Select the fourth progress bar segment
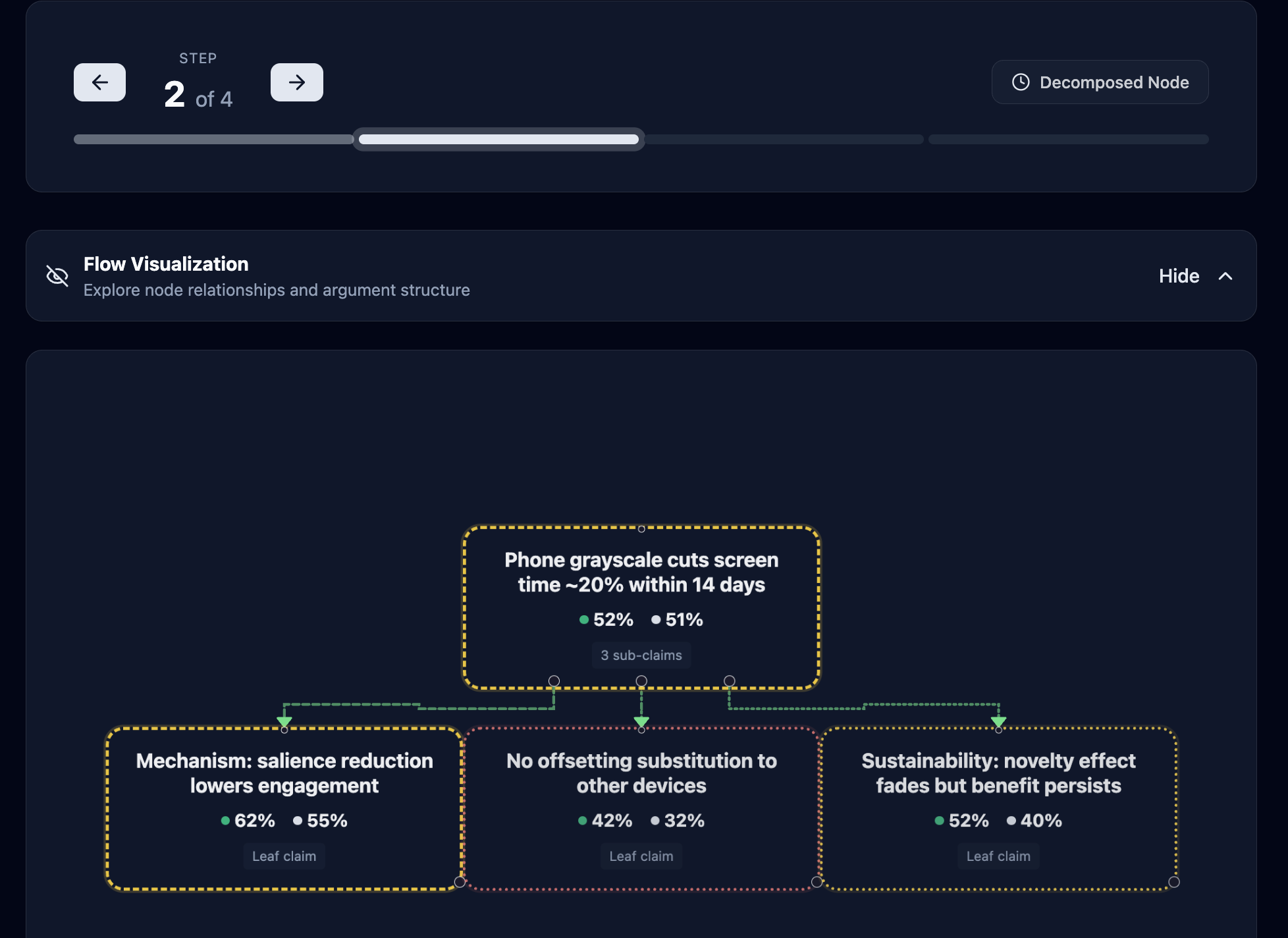The height and width of the screenshot is (938, 1288). [1068, 140]
